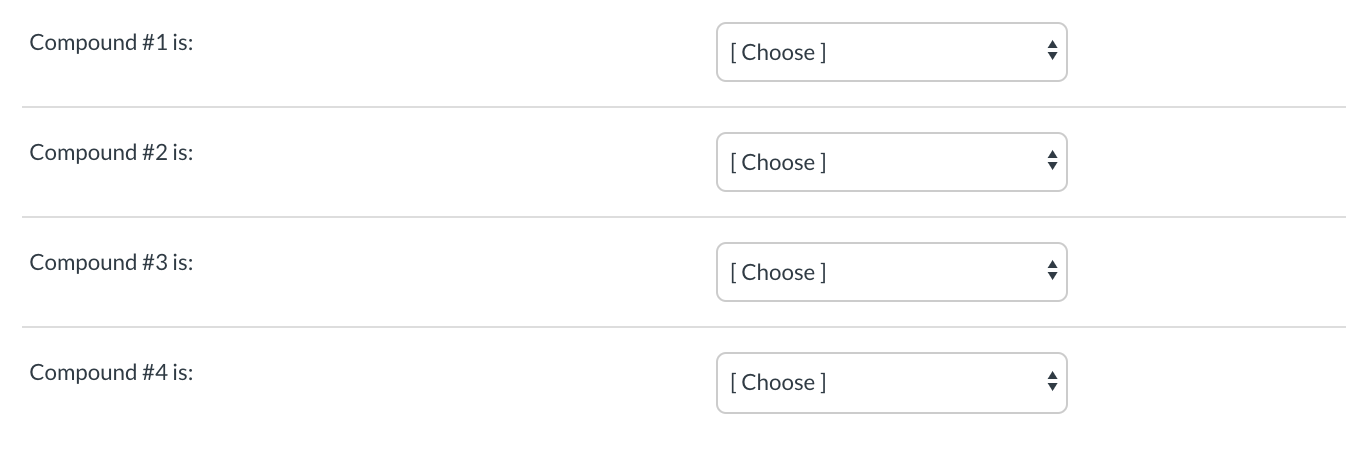The image size is (1346, 466).
Task: Click the divider line below Compound #1 row
Action: tap(684, 107)
